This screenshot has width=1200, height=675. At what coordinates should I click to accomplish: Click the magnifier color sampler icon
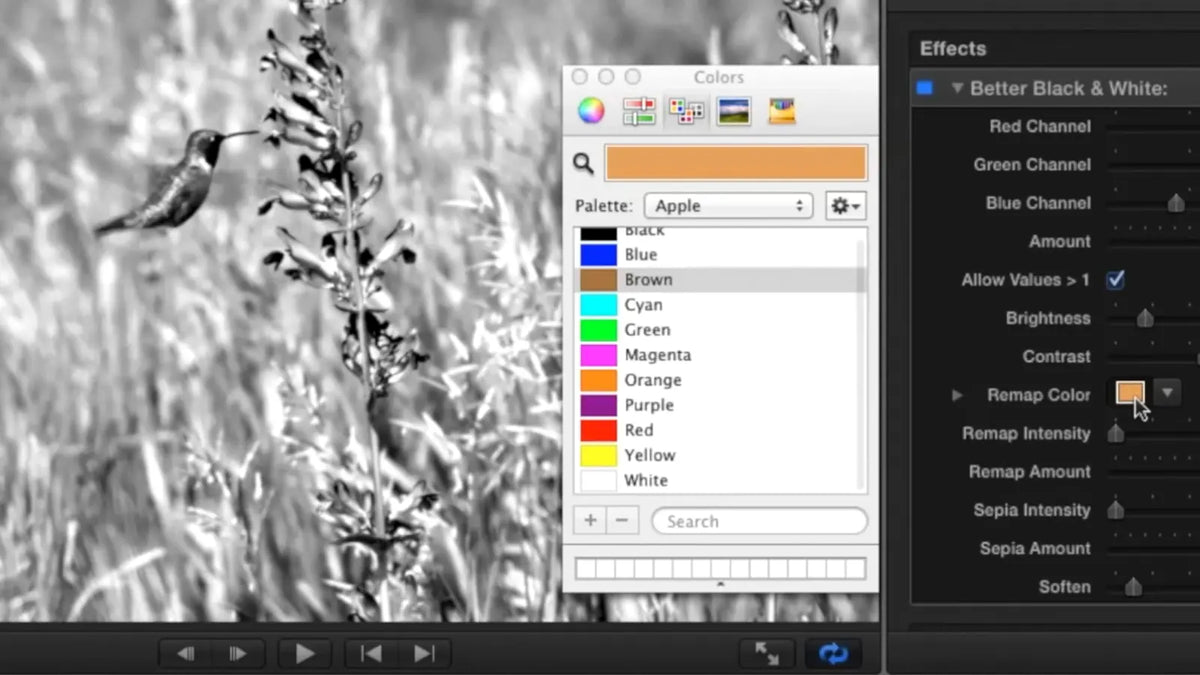click(x=583, y=163)
